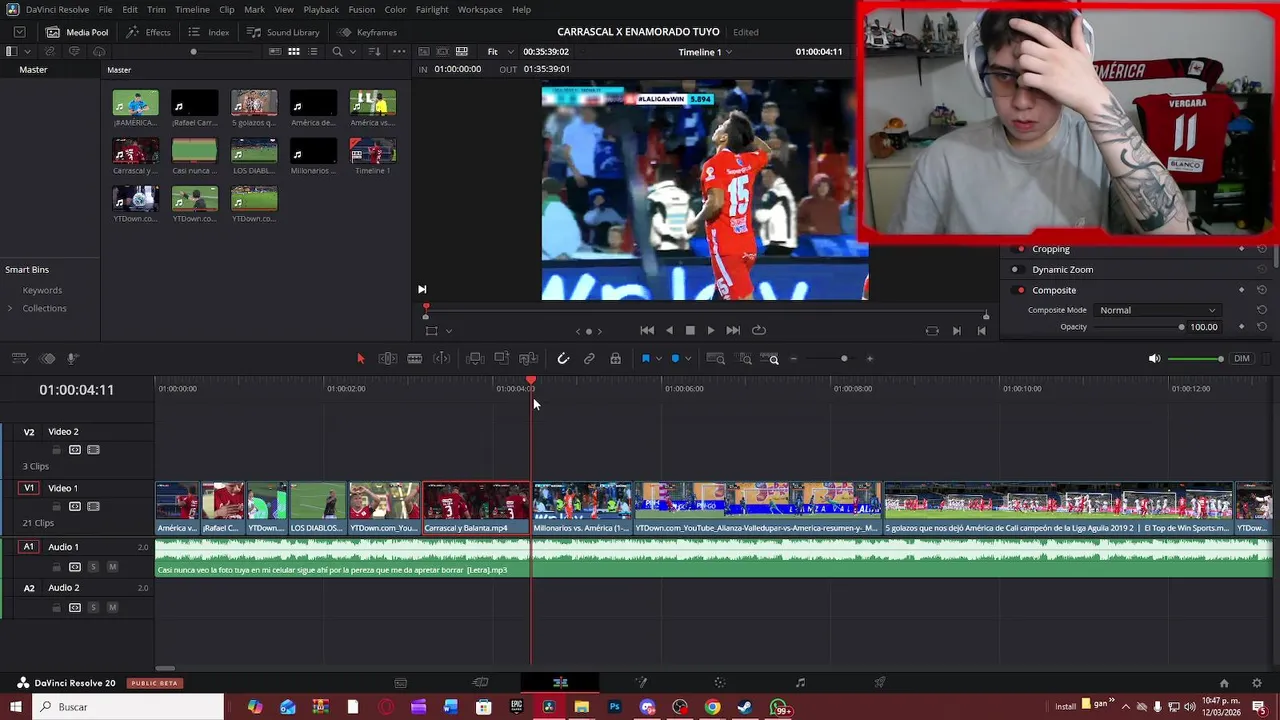1280x720 pixels.
Task: Open the Media page icon
Action: point(400,683)
